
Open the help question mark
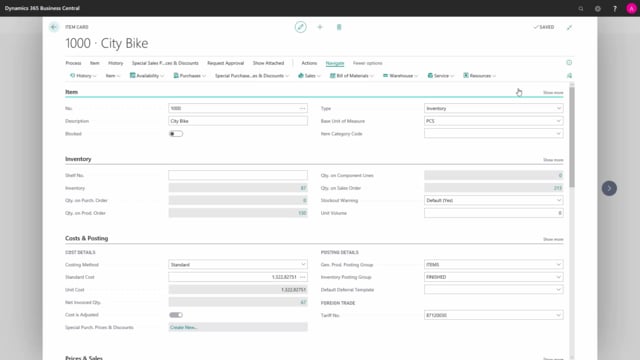[615, 8]
